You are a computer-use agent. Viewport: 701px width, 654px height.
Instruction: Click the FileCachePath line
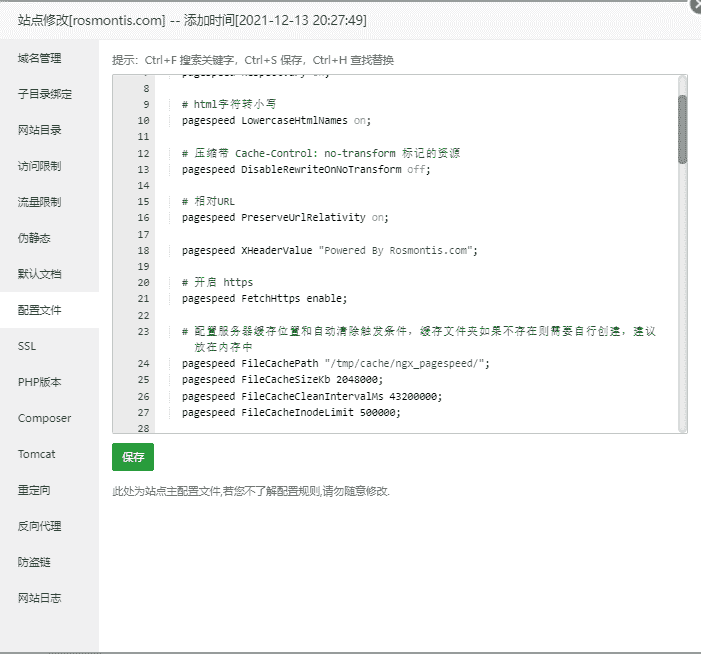point(336,363)
